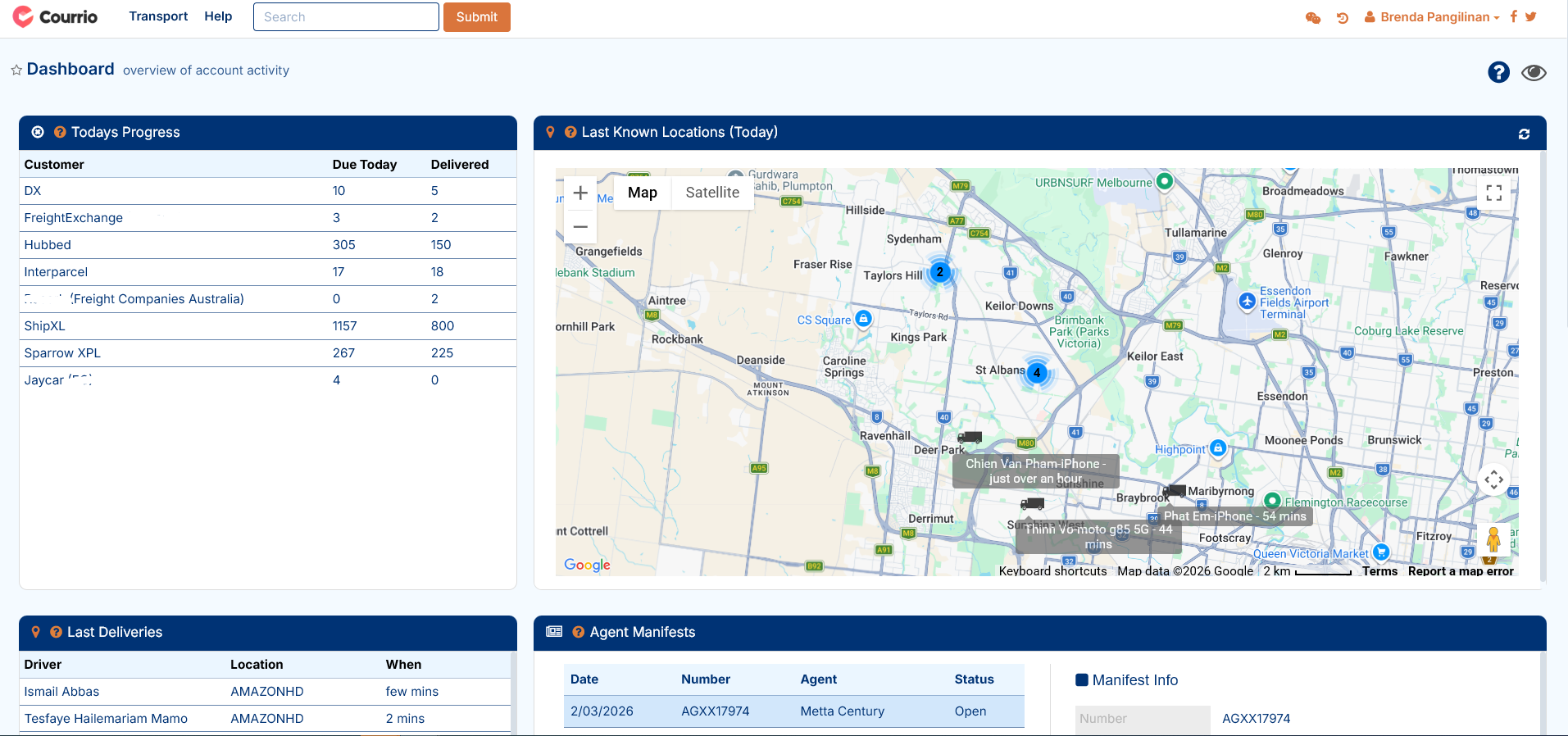Open the Interparcel customer link

56,272
